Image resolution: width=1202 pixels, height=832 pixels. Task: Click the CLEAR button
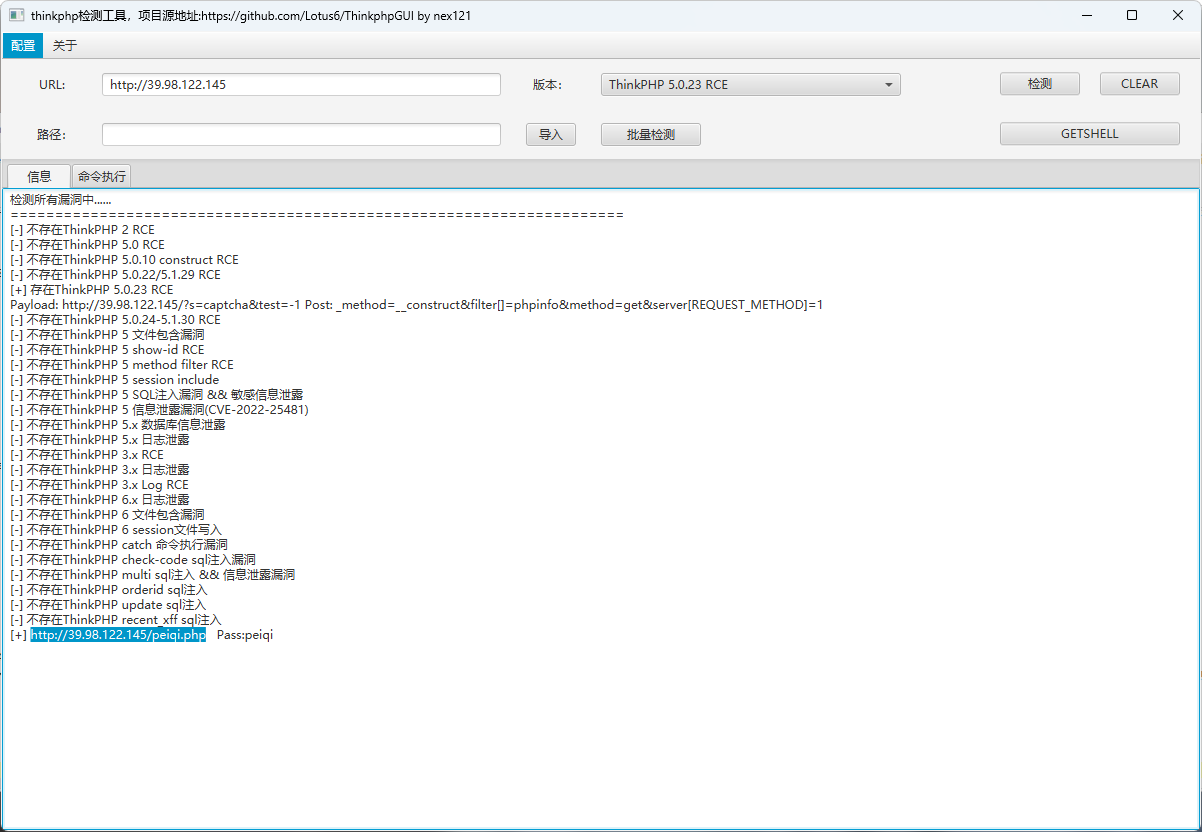pyautogui.click(x=1140, y=84)
